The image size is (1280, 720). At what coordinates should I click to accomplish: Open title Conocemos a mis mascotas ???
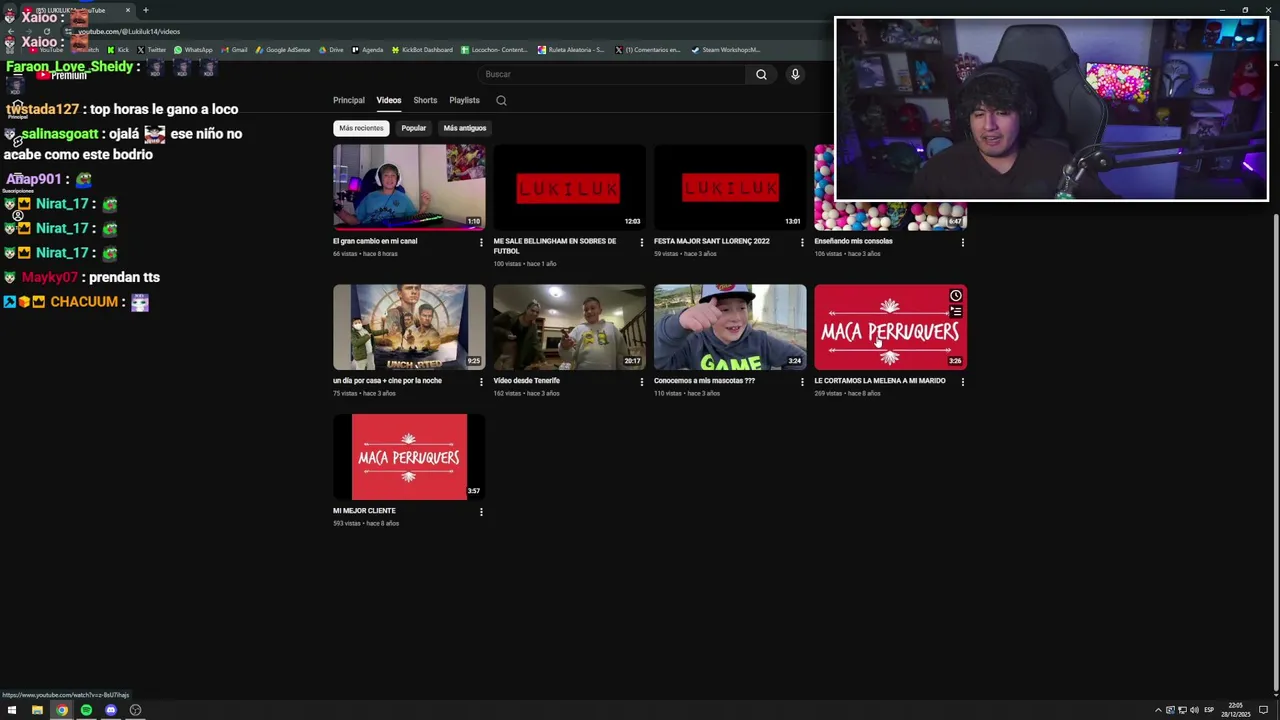tap(704, 381)
